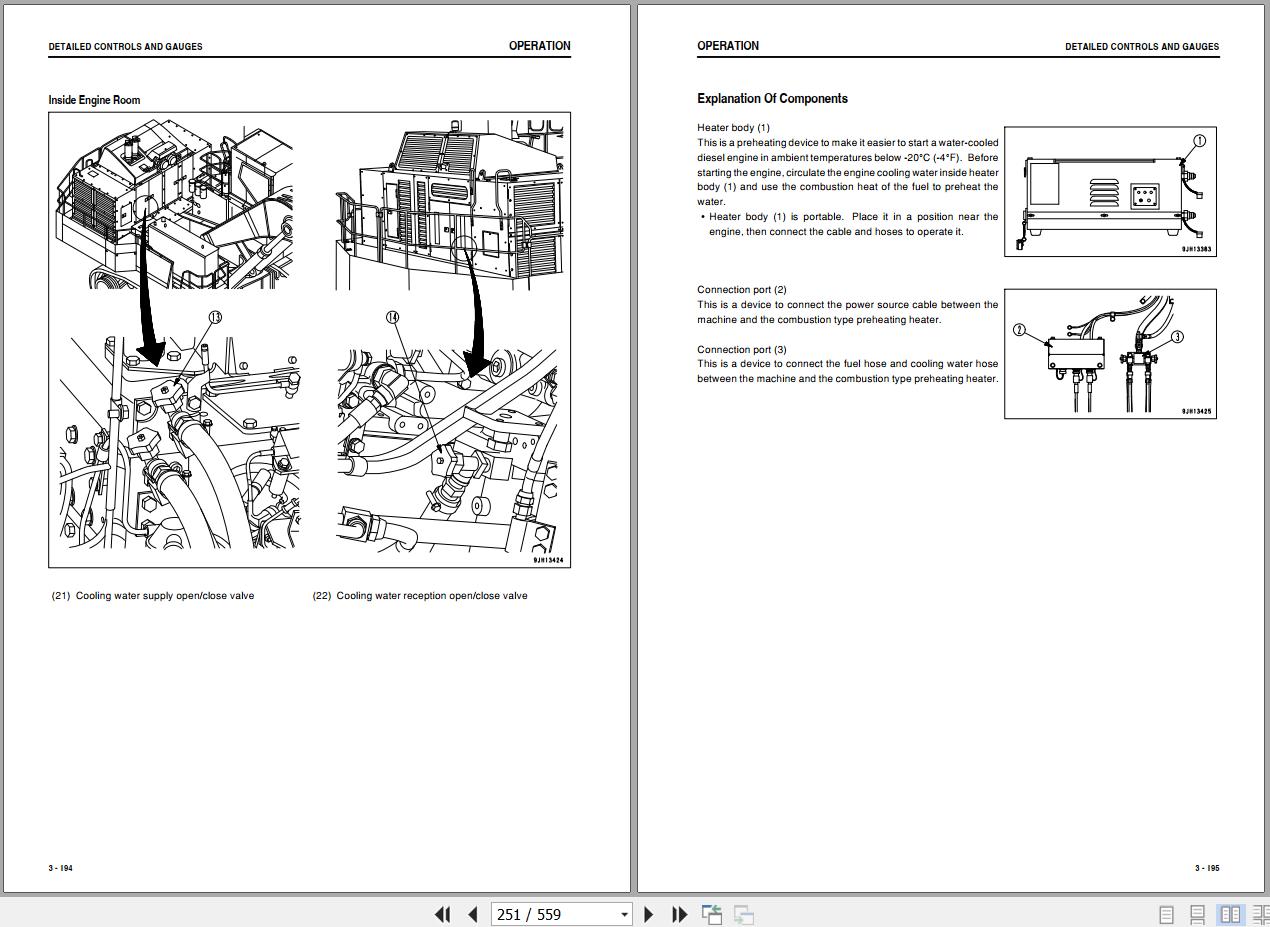Screen dimensions: 1270x927
Task: Select the two-page continuous facing view
Action: 1260,914
